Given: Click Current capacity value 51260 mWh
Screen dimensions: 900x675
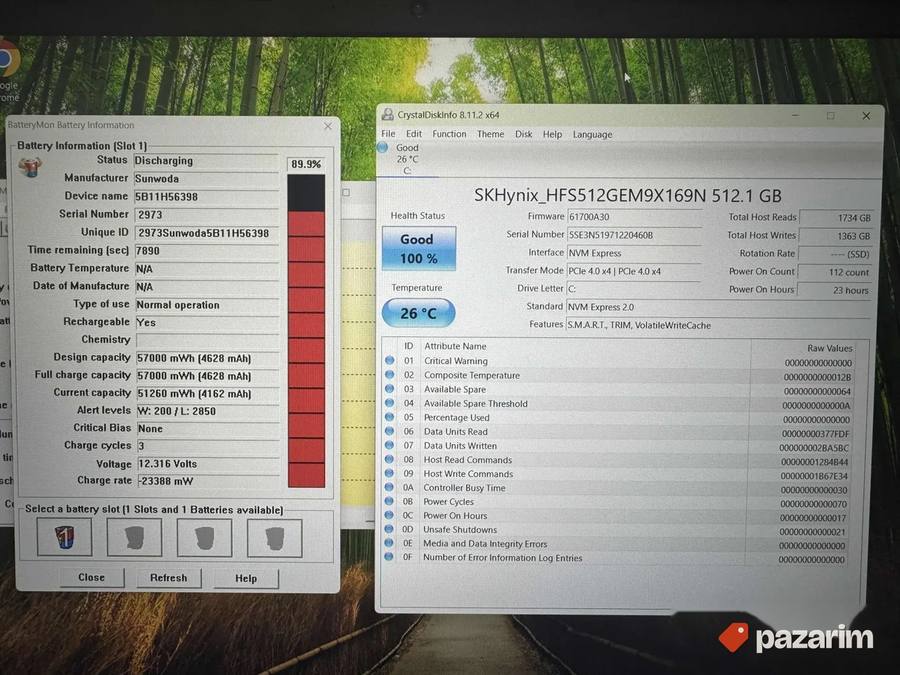Looking at the screenshot, I should 207,394.
